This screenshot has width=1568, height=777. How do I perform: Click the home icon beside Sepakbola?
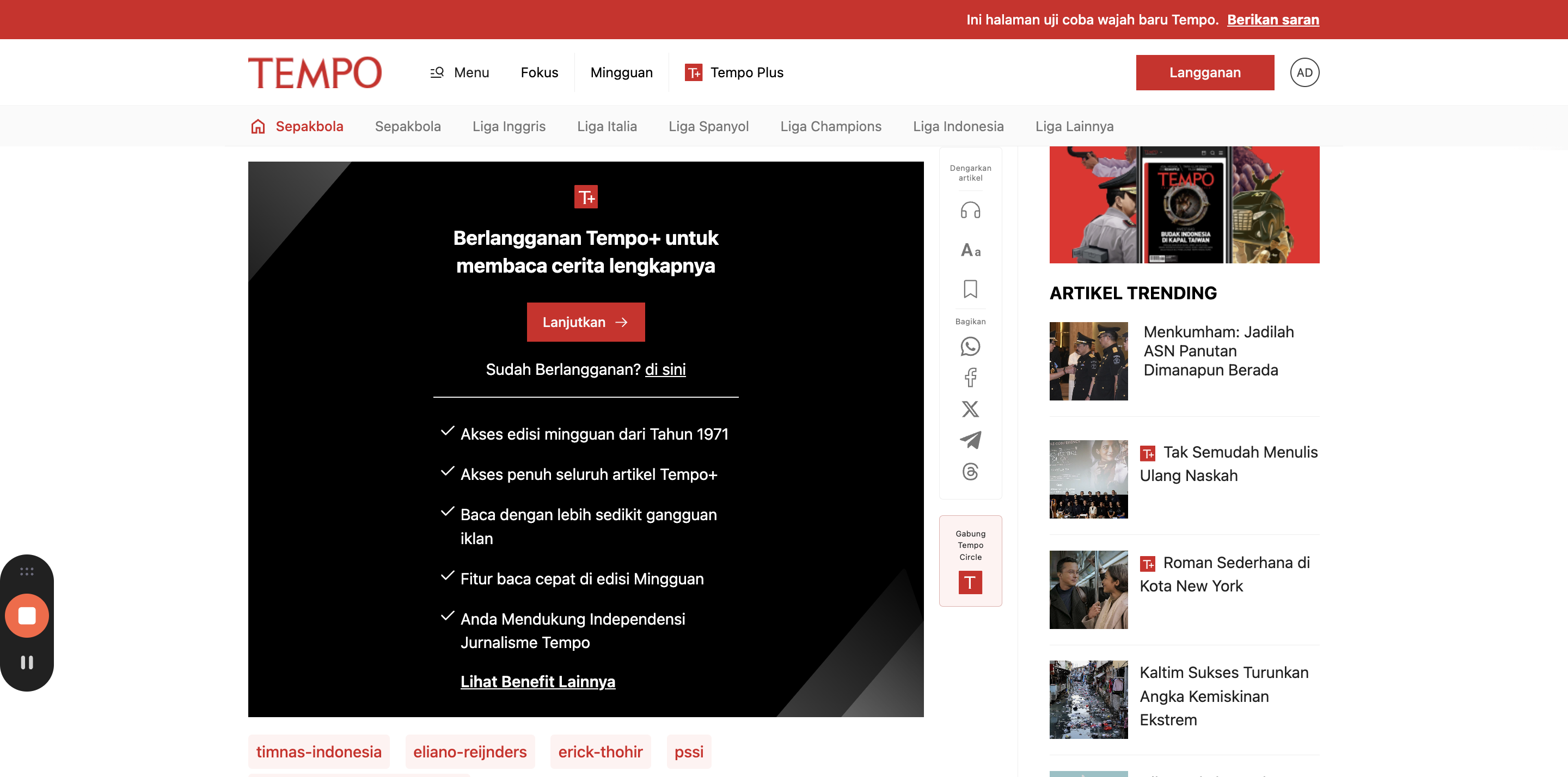[258, 126]
